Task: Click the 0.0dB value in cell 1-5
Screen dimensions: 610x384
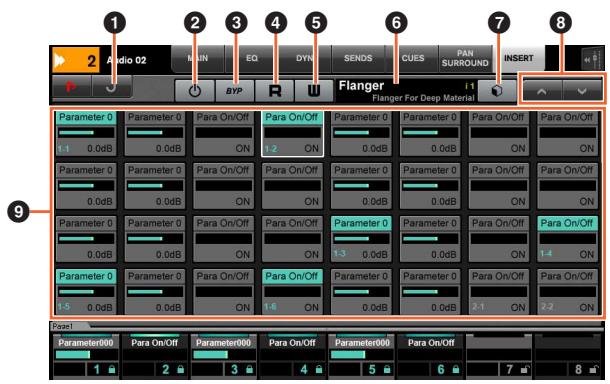Action: pos(100,307)
